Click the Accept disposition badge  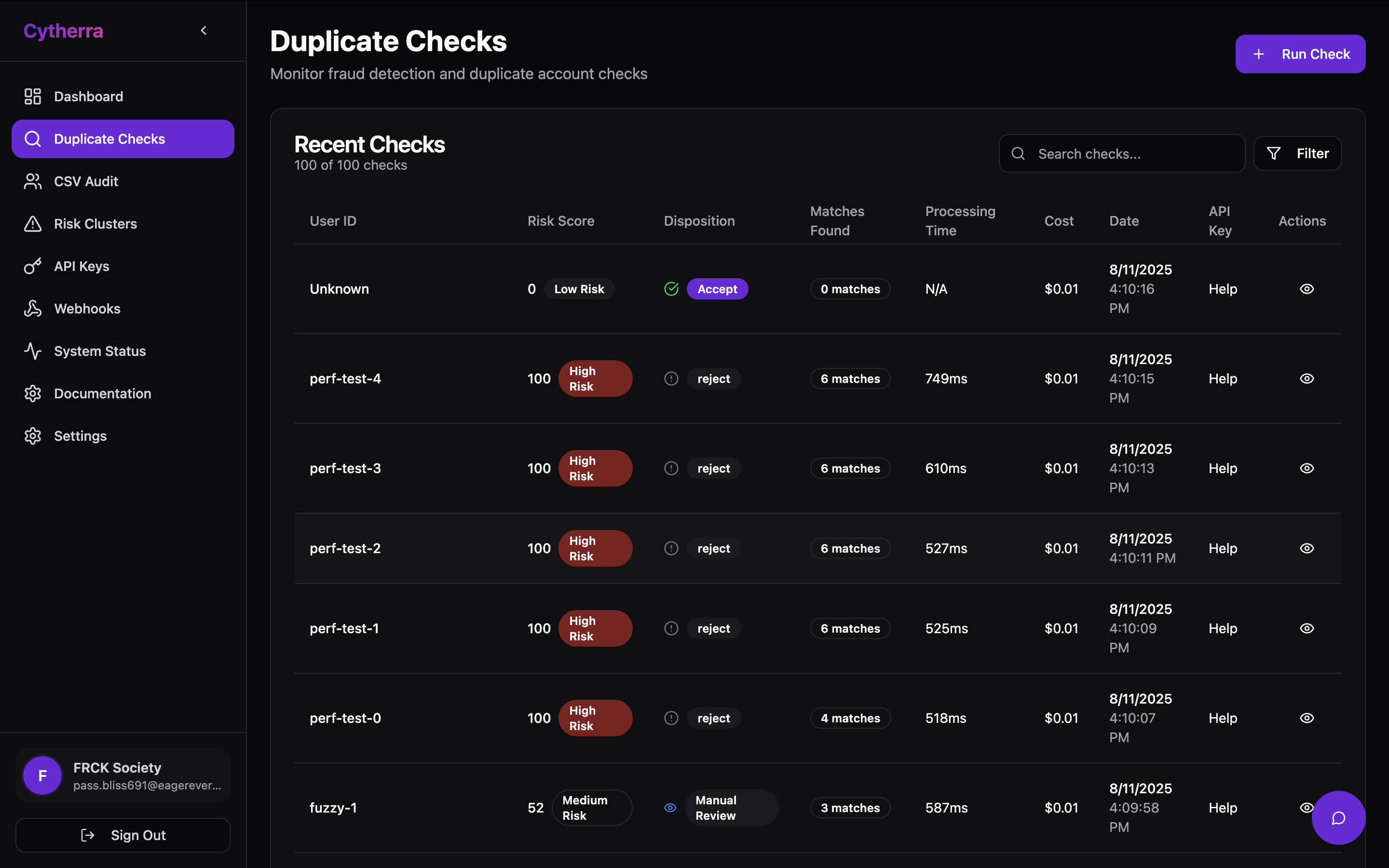(718, 289)
